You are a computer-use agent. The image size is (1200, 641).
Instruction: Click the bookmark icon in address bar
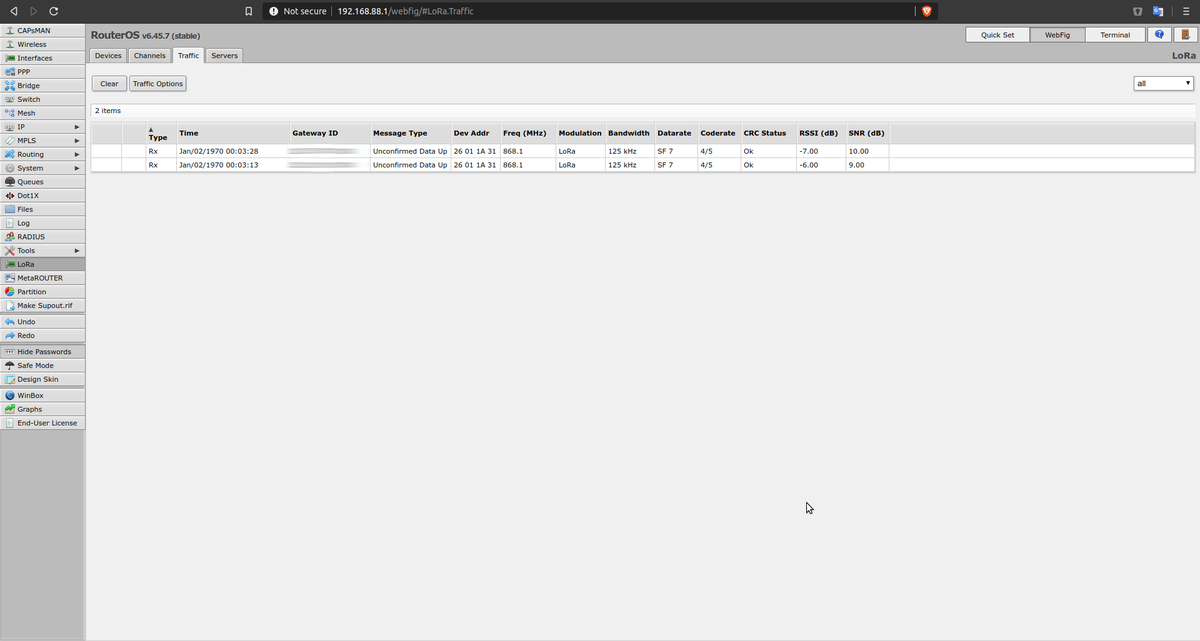point(248,10)
